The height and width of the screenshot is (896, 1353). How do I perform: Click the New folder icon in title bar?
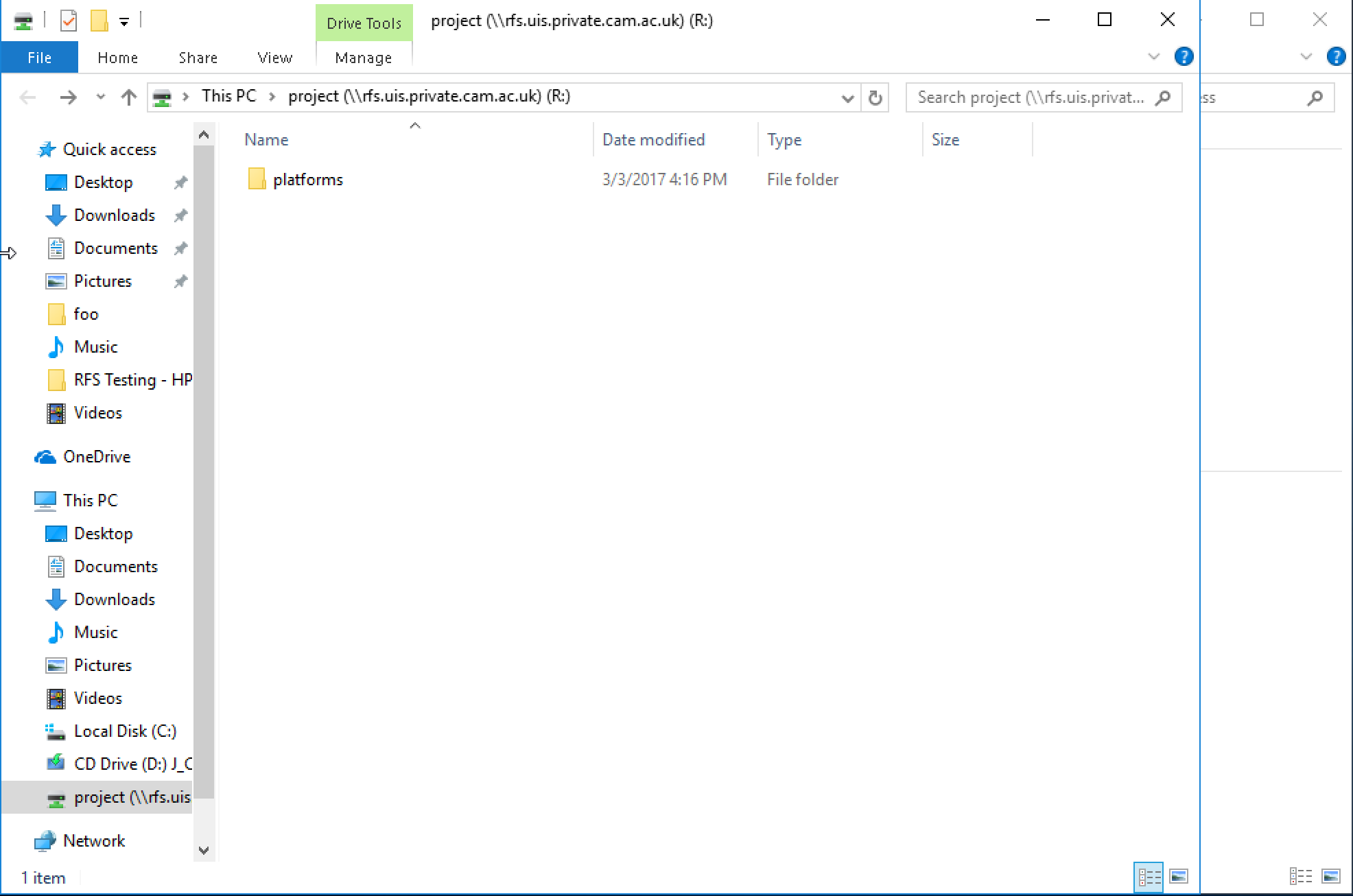pyautogui.click(x=99, y=21)
